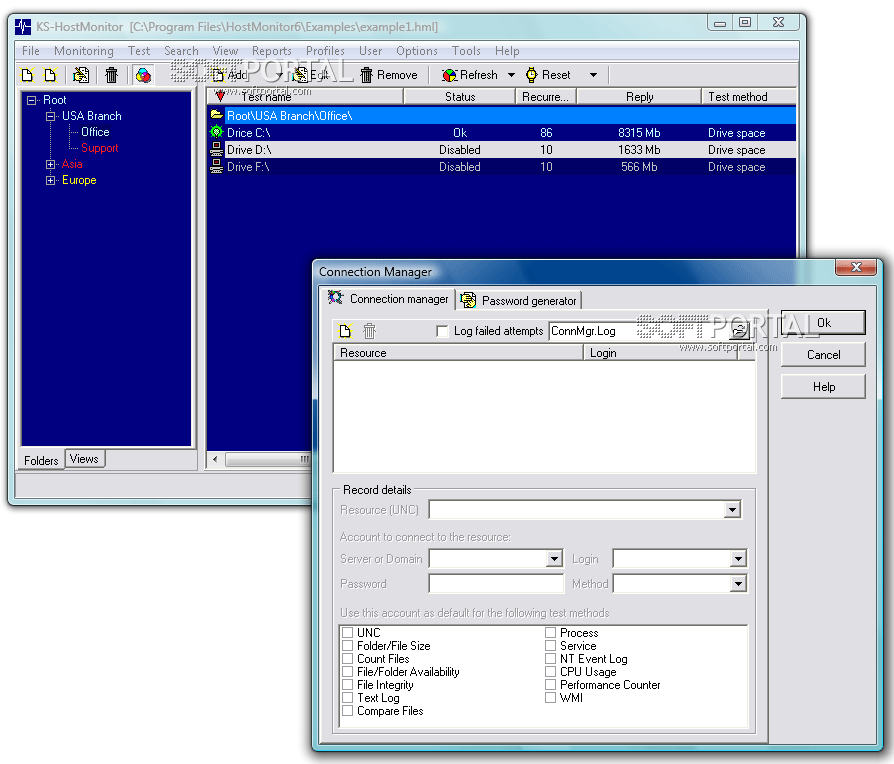Open the Options menu
Image resolution: width=894 pixels, height=764 pixels.
coord(417,51)
